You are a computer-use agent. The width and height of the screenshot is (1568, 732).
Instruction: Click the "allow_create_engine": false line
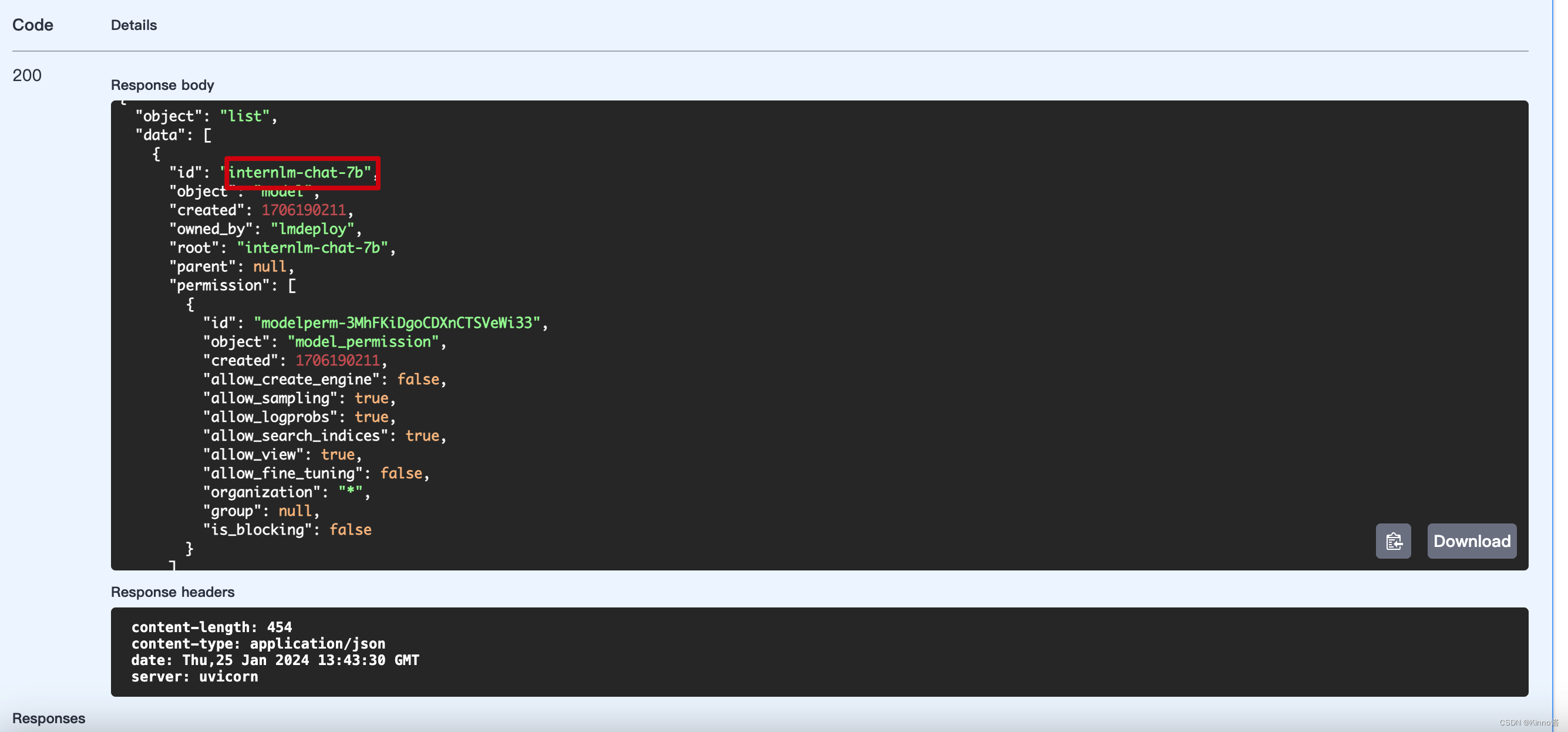point(324,380)
